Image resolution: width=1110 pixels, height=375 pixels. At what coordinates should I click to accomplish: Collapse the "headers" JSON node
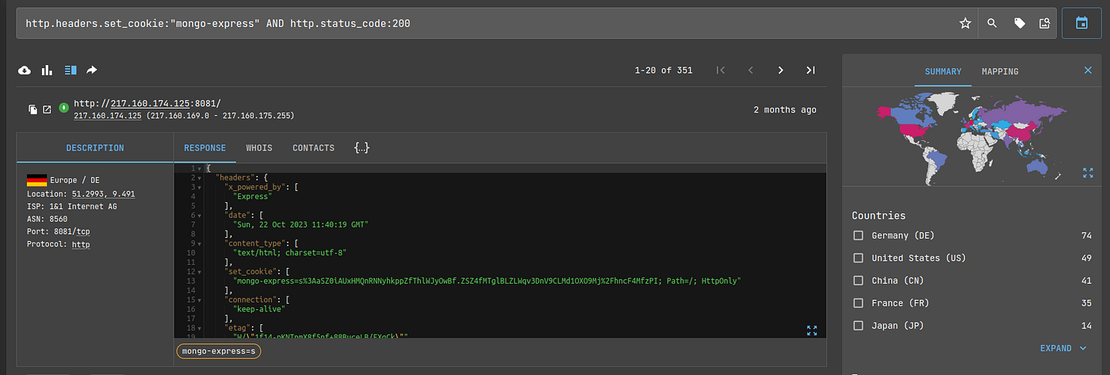[200, 178]
